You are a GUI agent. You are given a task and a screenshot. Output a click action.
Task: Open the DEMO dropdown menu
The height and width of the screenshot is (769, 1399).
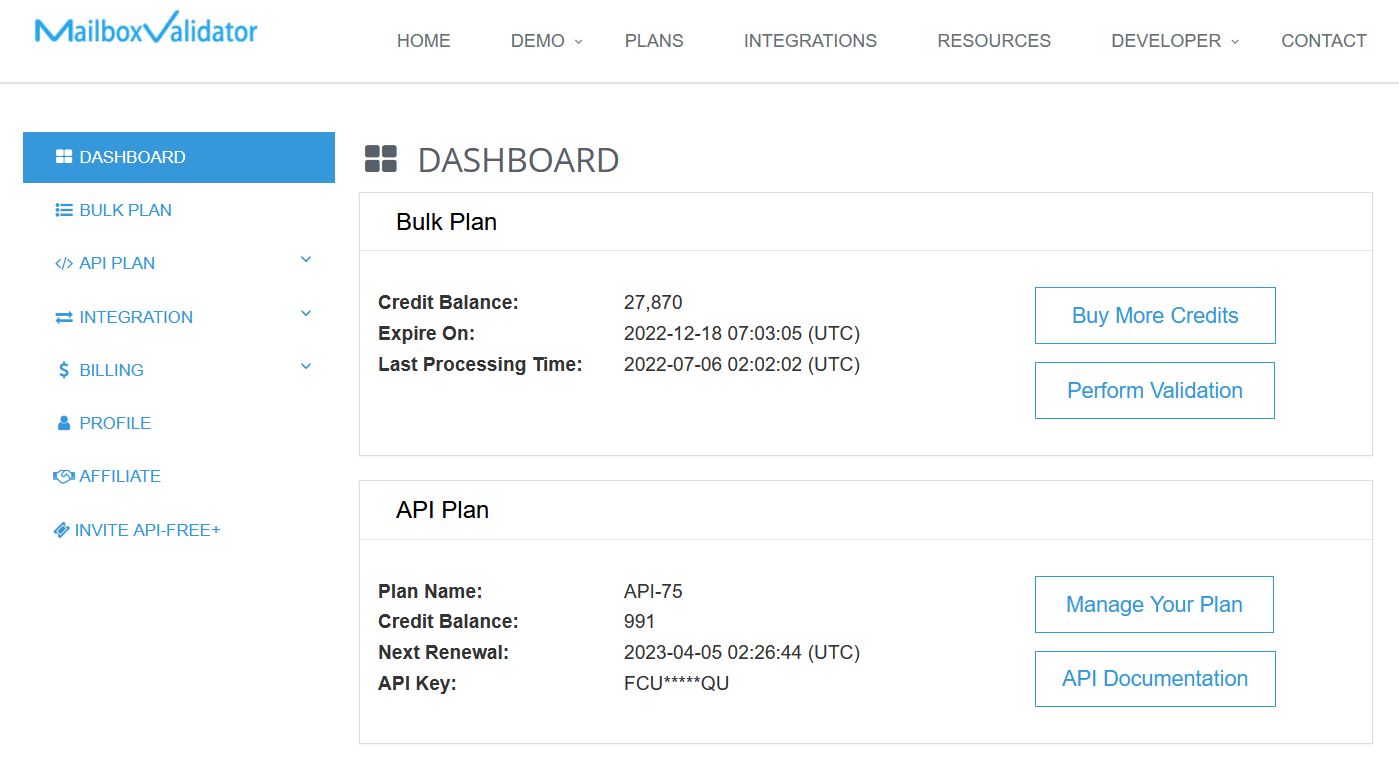(x=539, y=41)
